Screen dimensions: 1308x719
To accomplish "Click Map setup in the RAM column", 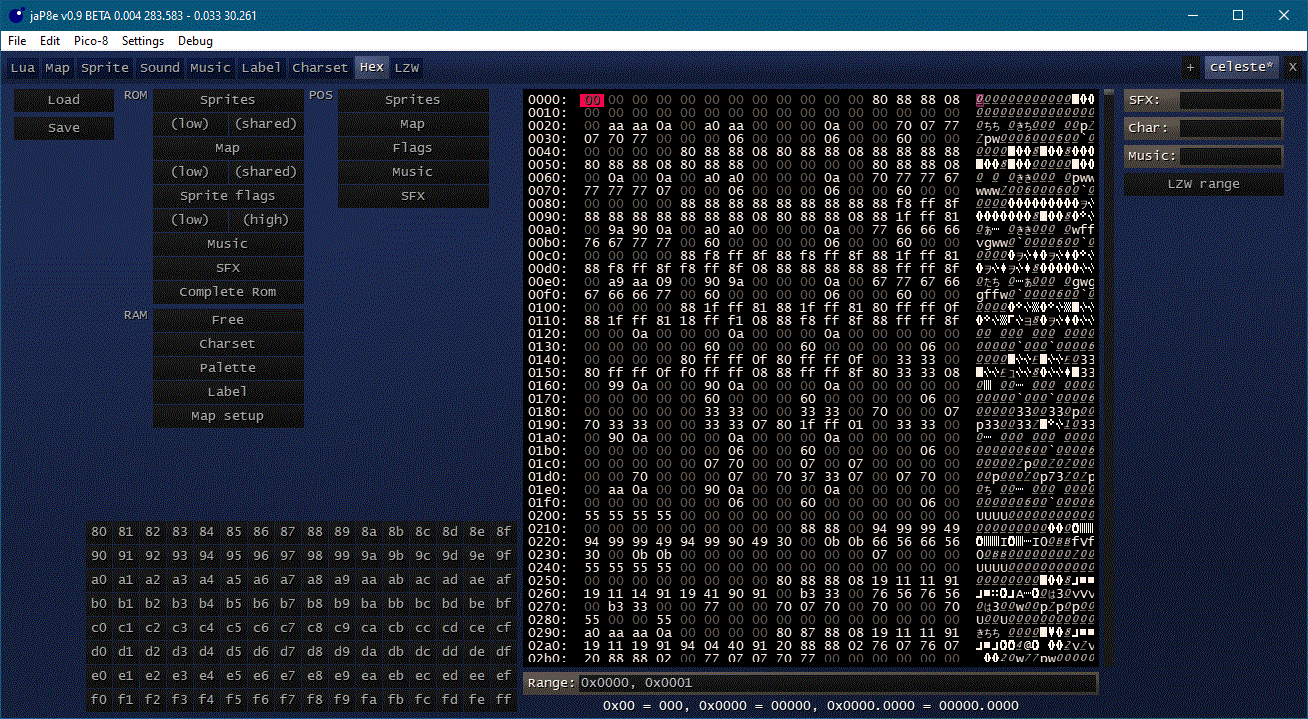I will pyautogui.click(x=228, y=415).
